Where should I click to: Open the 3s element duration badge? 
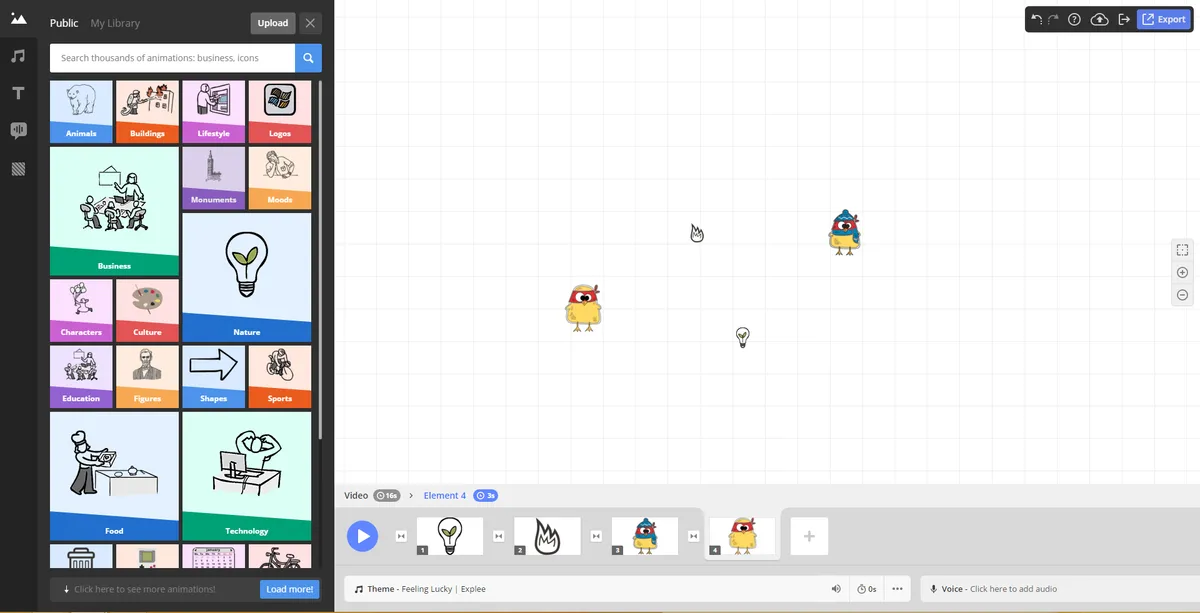485,495
